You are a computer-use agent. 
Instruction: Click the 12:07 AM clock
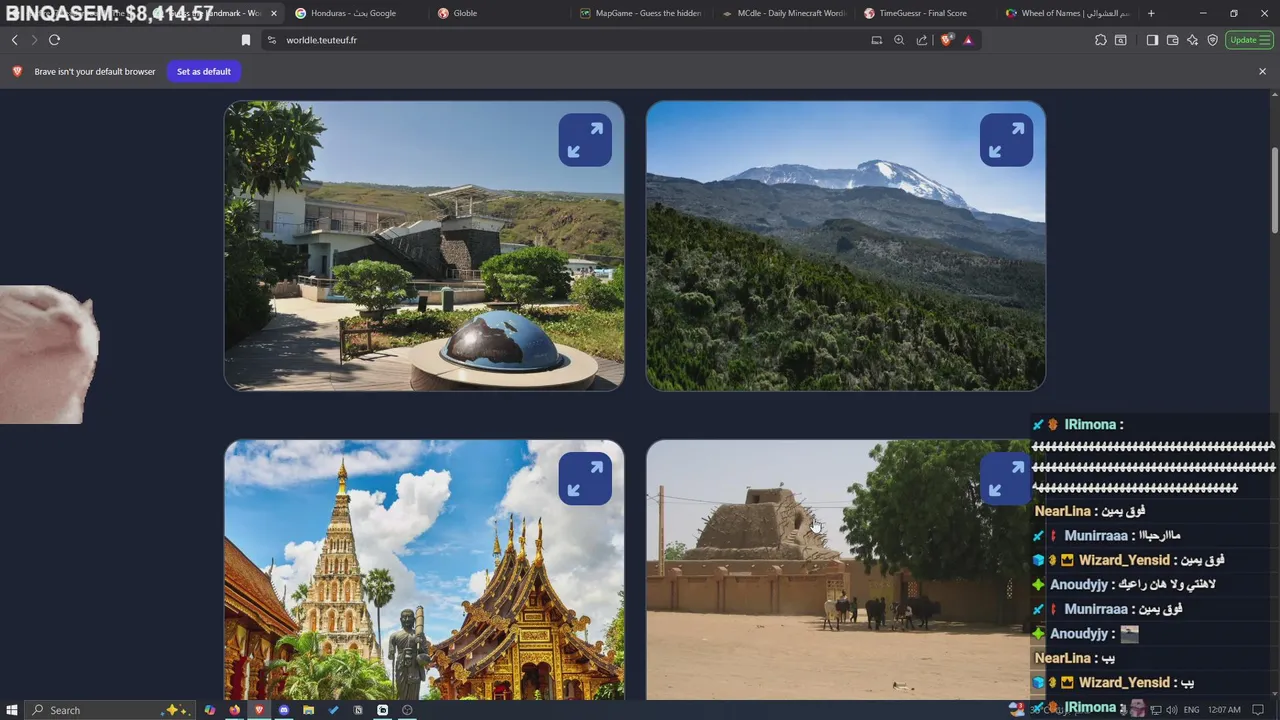point(1224,710)
